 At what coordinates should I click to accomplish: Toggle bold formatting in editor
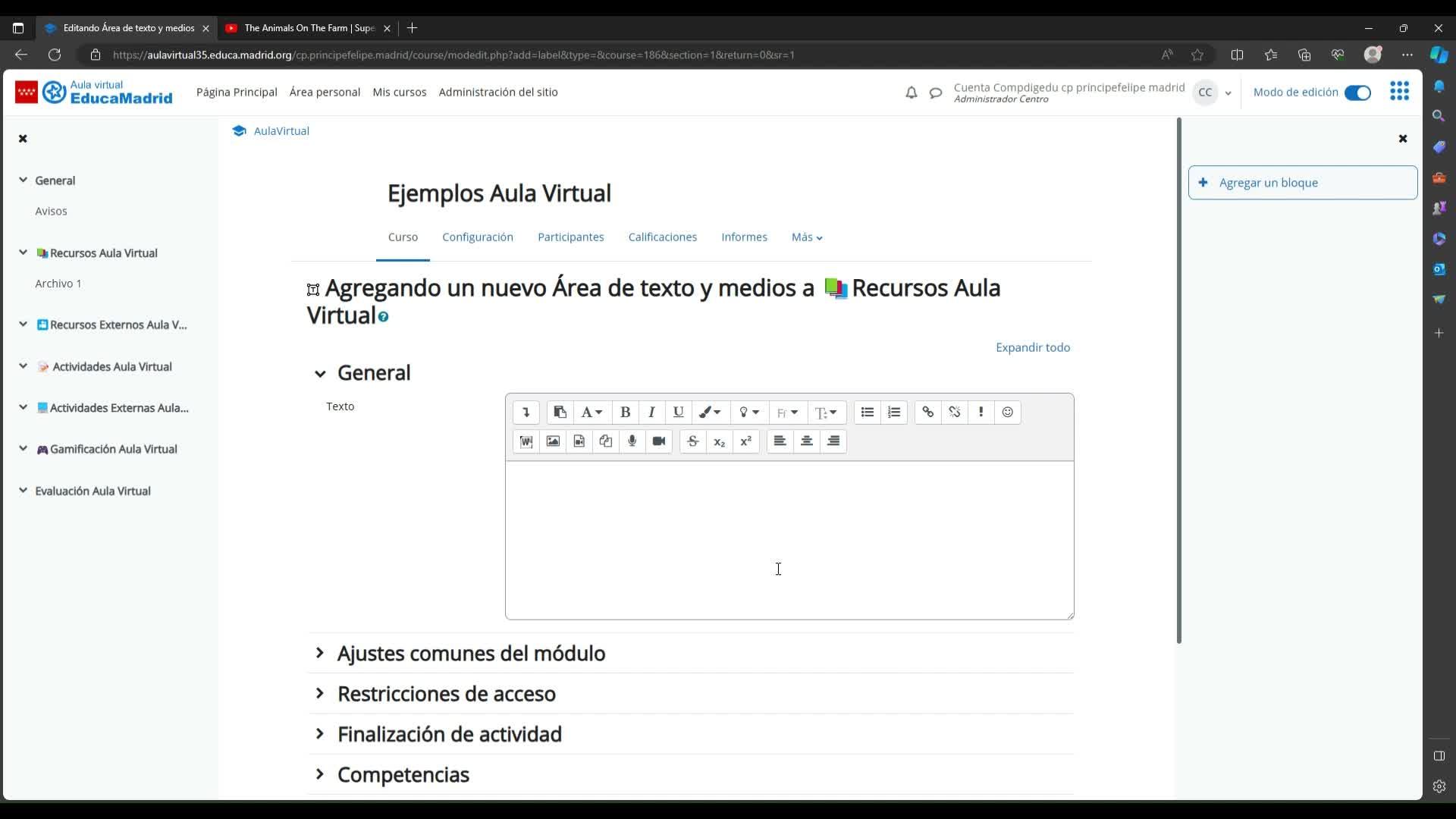(625, 412)
